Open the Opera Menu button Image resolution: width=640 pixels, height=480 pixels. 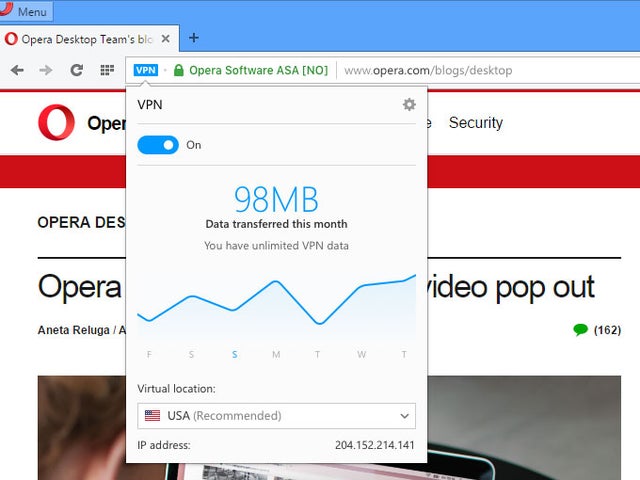point(26,12)
